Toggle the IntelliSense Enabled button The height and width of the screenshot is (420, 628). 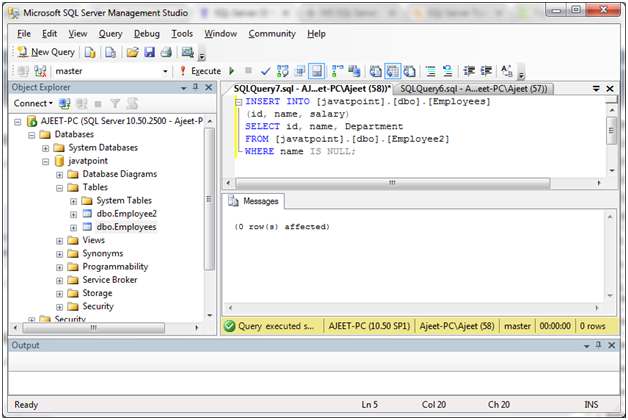316,71
